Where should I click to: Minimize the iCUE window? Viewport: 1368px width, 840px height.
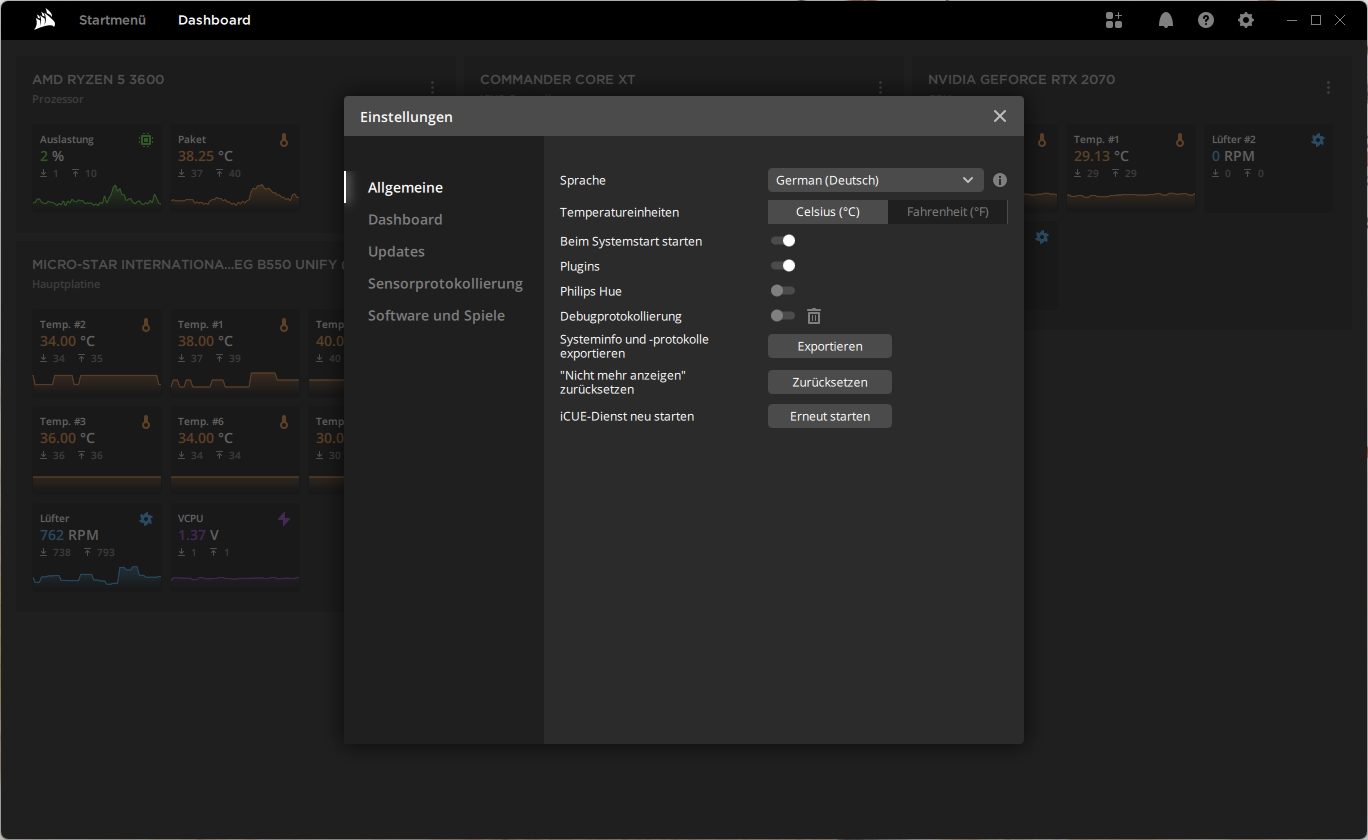[x=1293, y=20]
